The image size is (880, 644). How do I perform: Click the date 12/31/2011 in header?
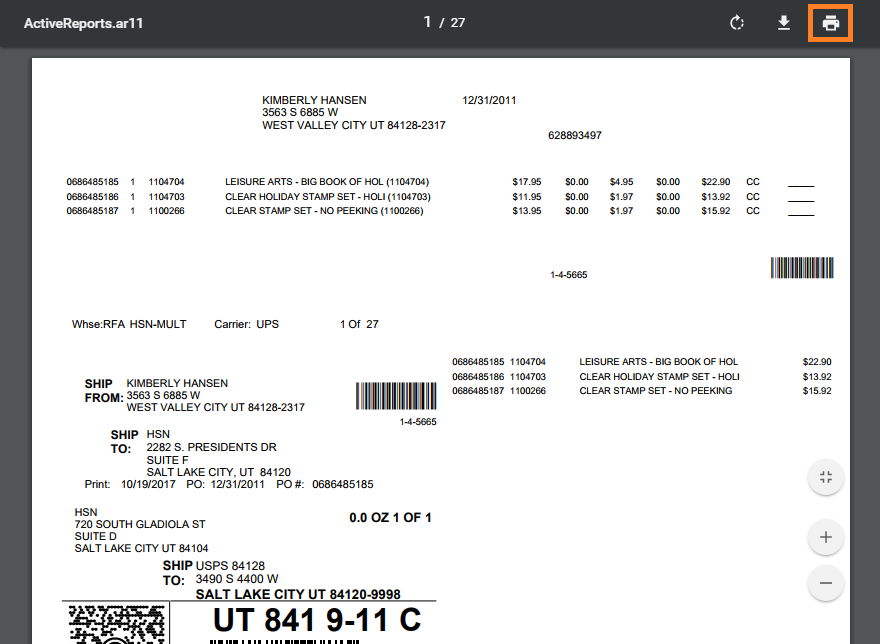[489, 101]
